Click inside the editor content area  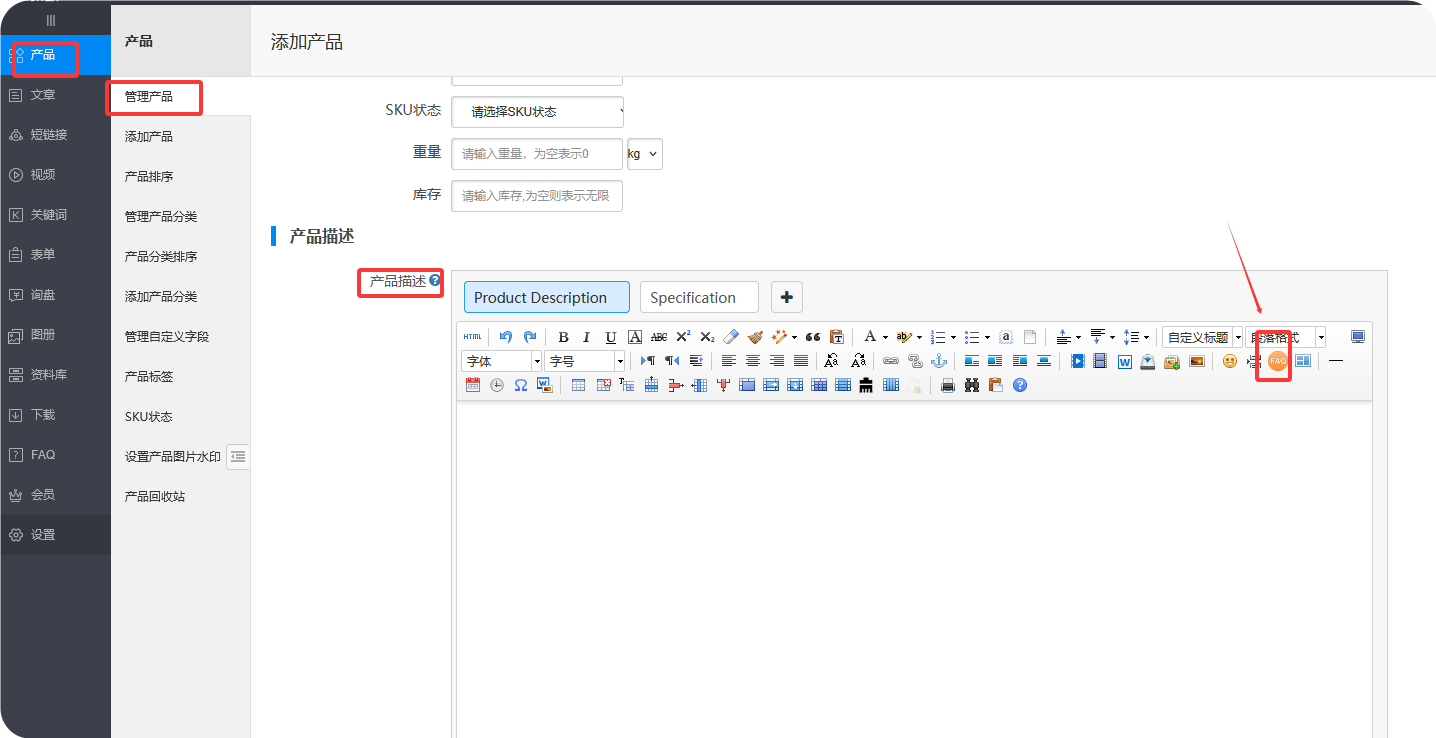(x=914, y=569)
